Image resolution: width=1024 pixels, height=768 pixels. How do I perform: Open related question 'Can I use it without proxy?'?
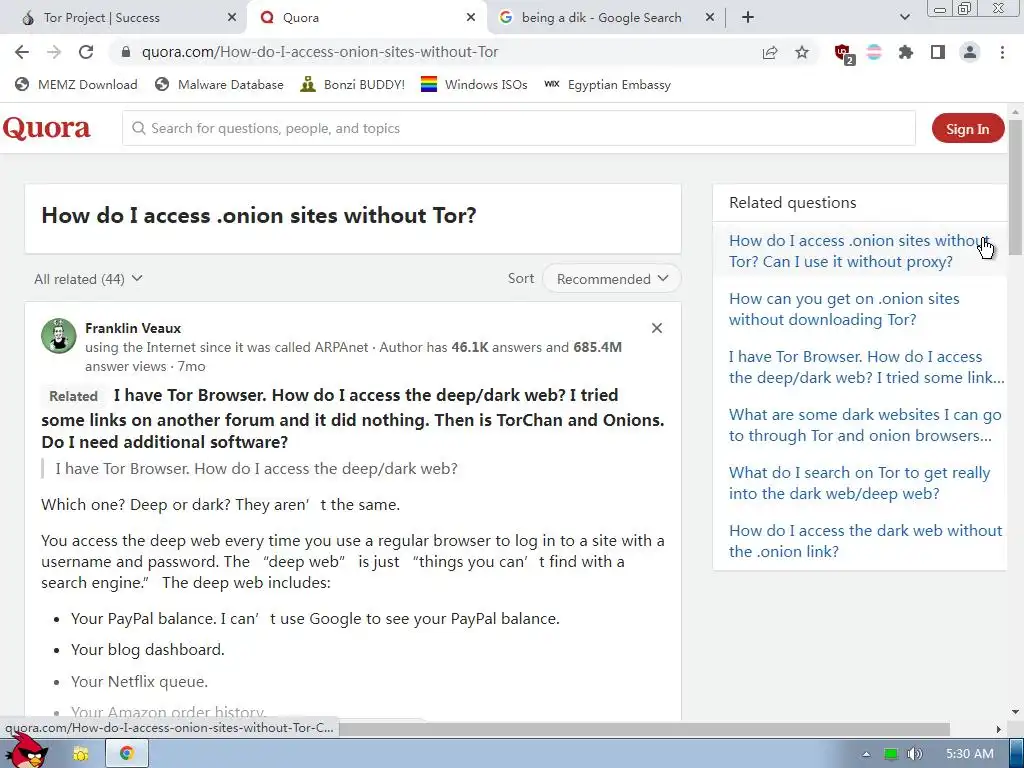tap(859, 251)
